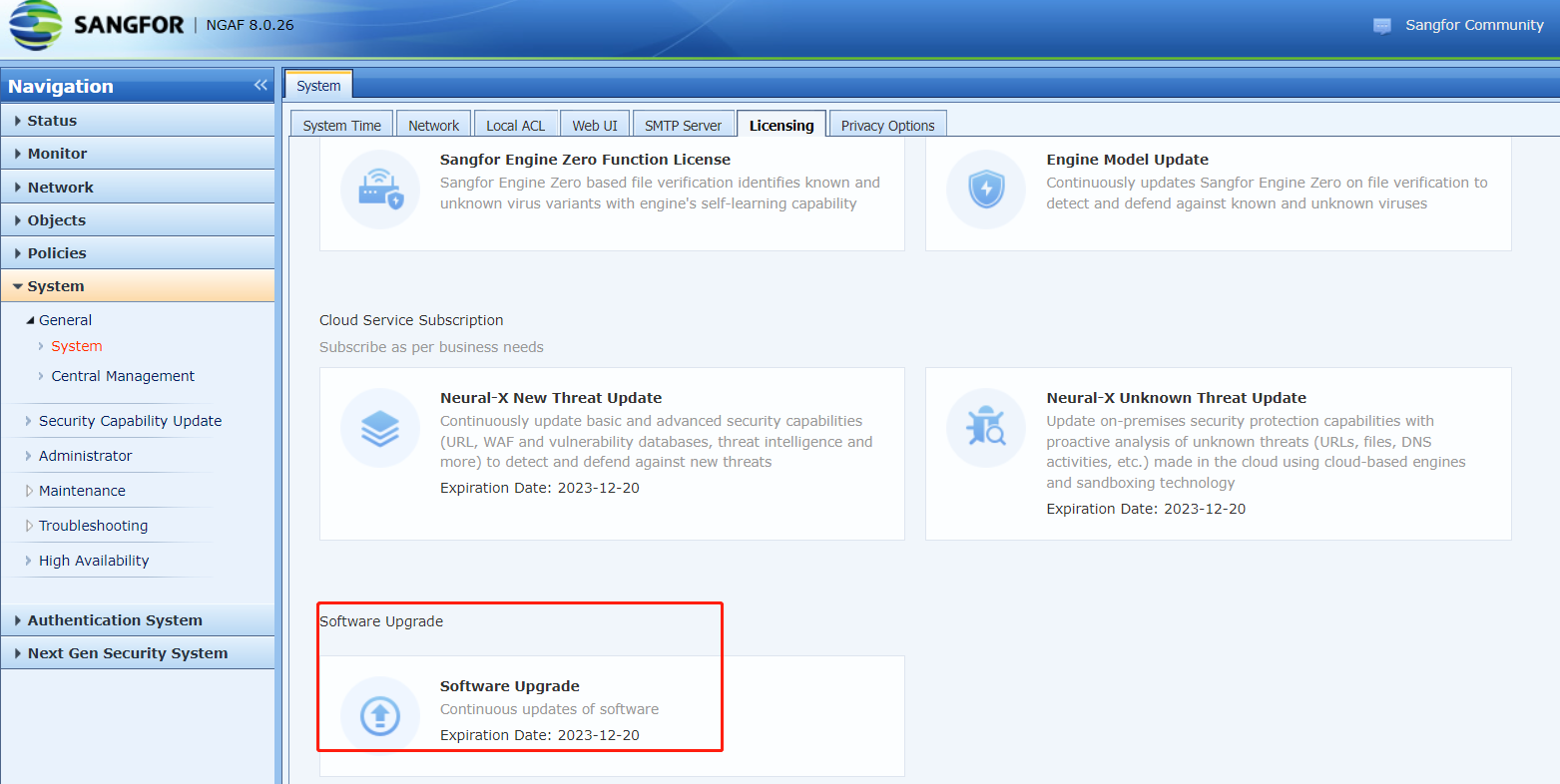
Task: Switch to the System Time tab
Action: point(341,126)
